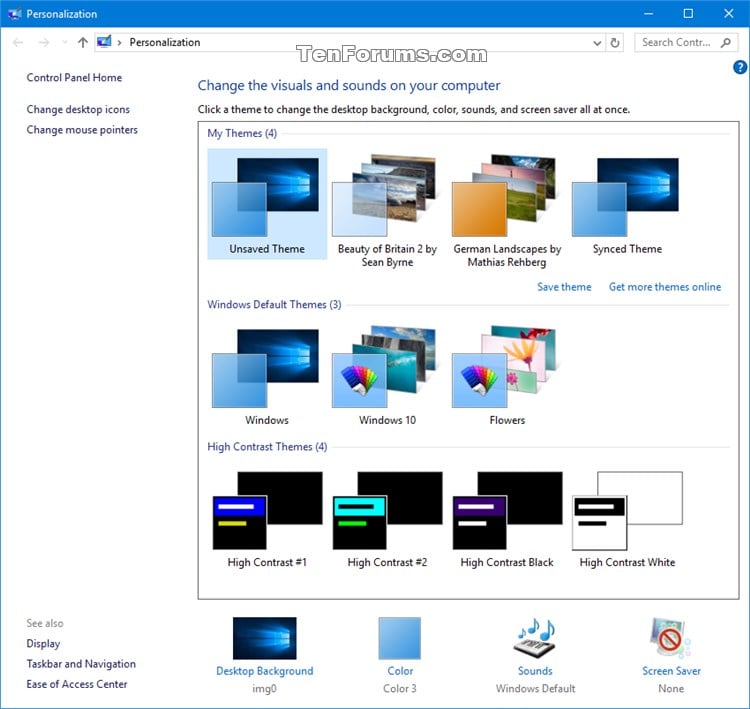Click the Forward navigation arrow
Image resolution: width=750 pixels, height=709 pixels.
pos(44,43)
